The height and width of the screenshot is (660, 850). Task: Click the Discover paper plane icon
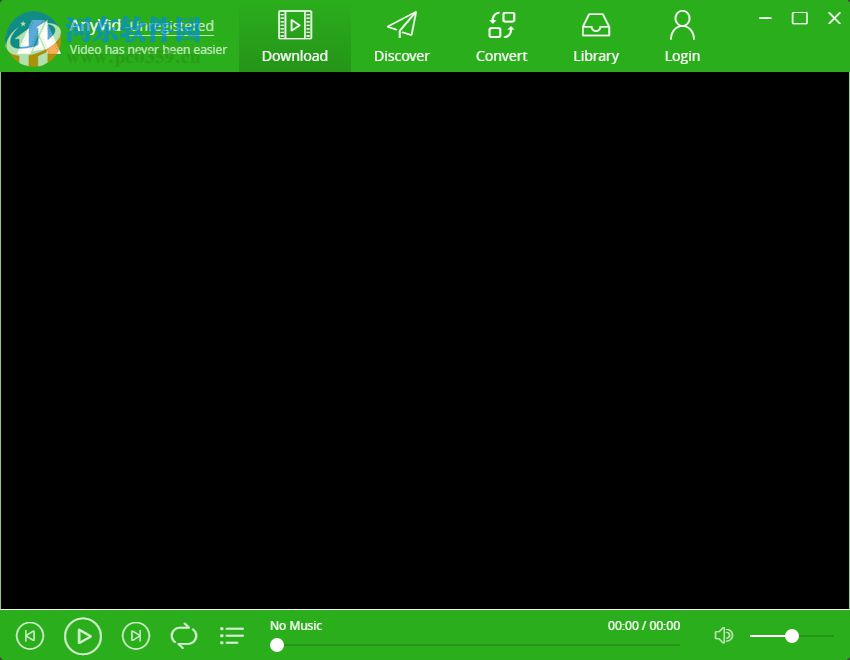tap(401, 24)
